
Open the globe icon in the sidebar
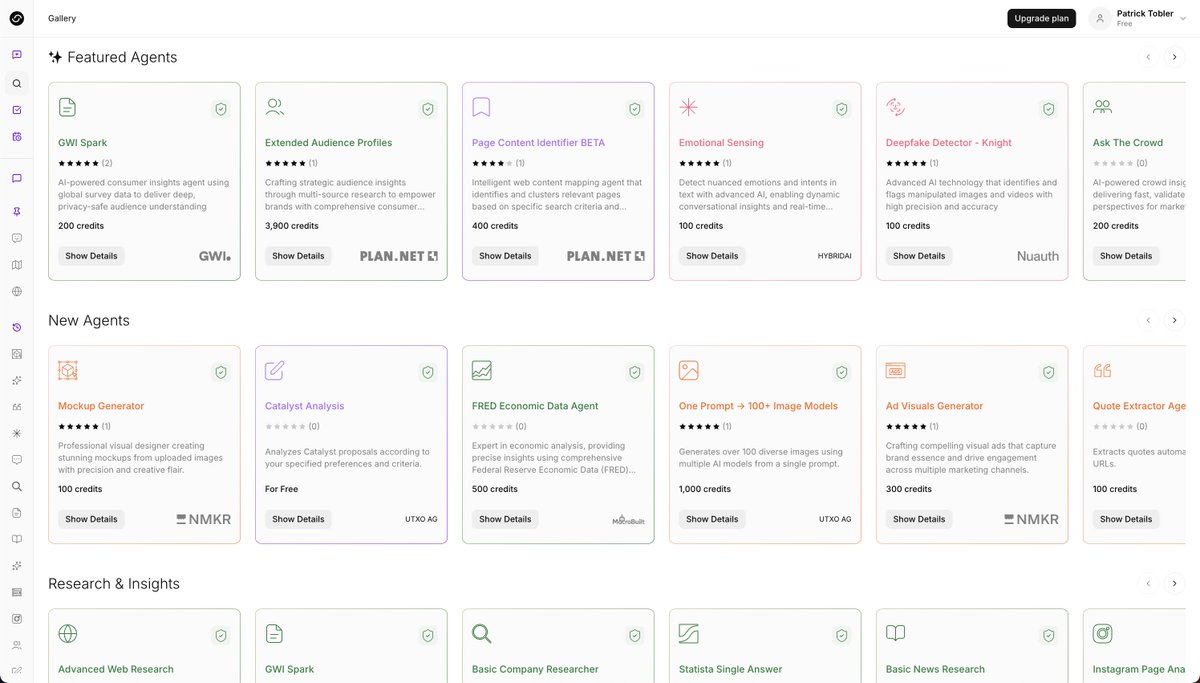(16, 291)
